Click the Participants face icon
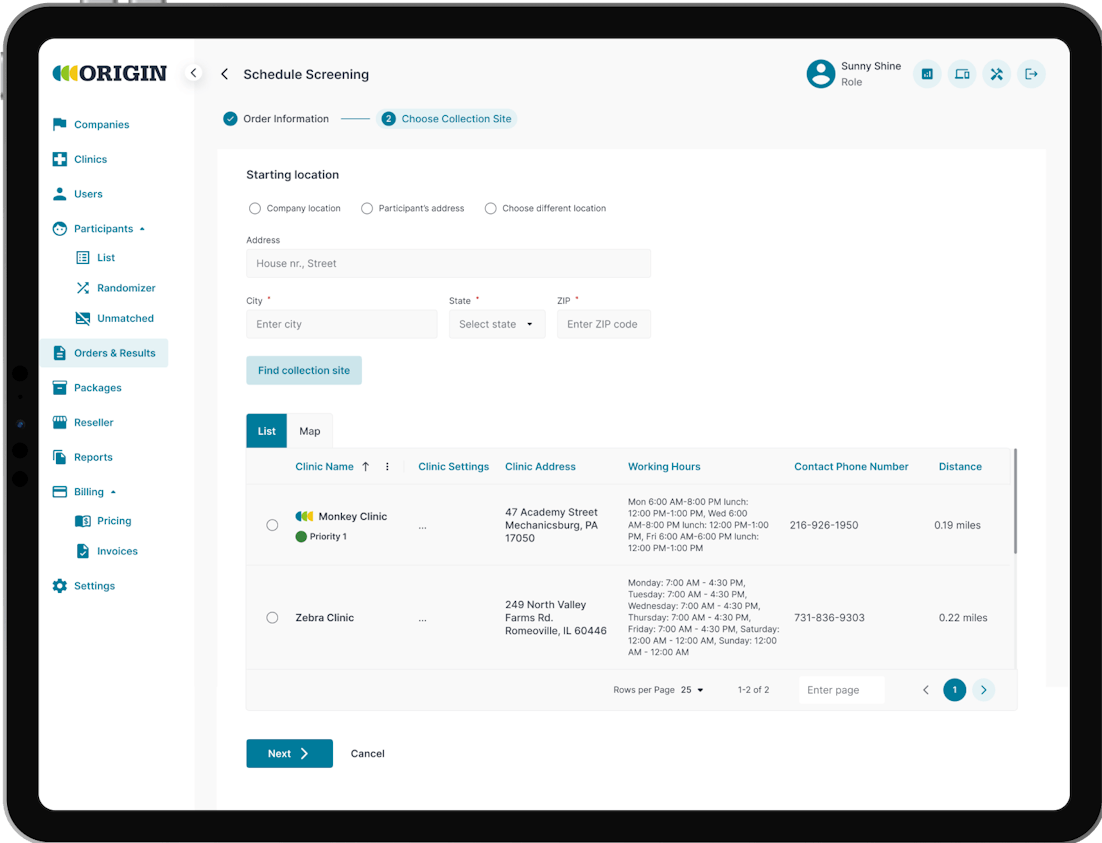Screen dimensions: 1102x843 click(60, 229)
